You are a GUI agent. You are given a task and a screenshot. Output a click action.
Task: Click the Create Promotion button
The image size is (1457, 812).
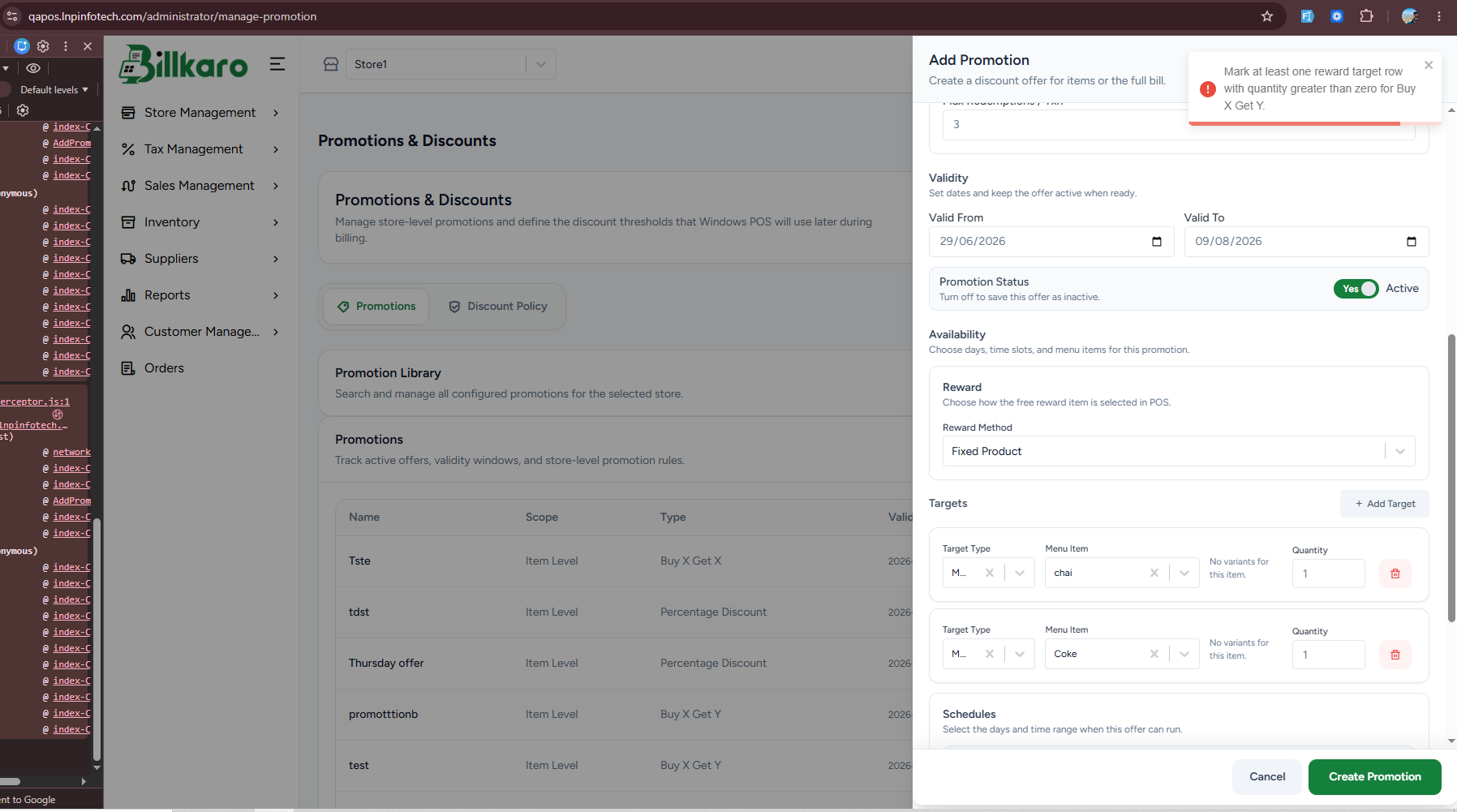[x=1374, y=777]
